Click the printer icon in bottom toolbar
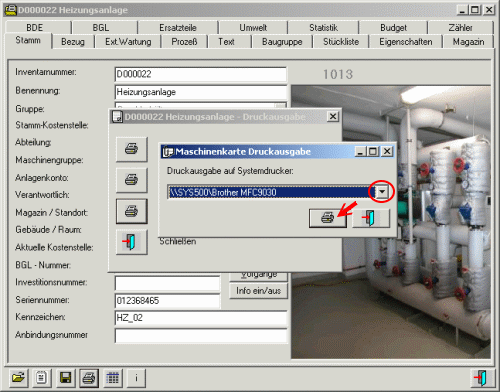 click(x=89, y=378)
